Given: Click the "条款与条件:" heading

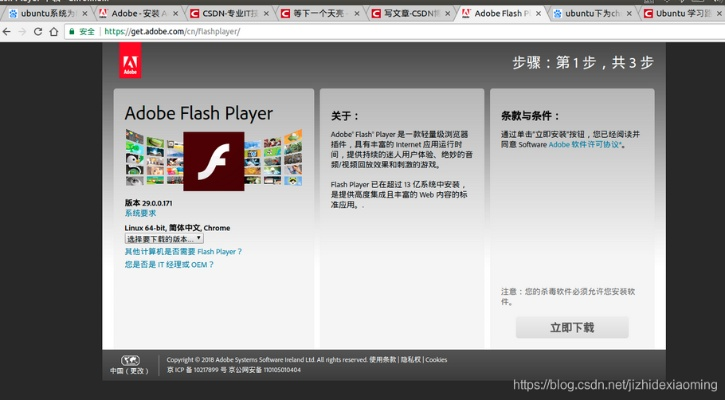Looking at the screenshot, I should pyautogui.click(x=530, y=116).
